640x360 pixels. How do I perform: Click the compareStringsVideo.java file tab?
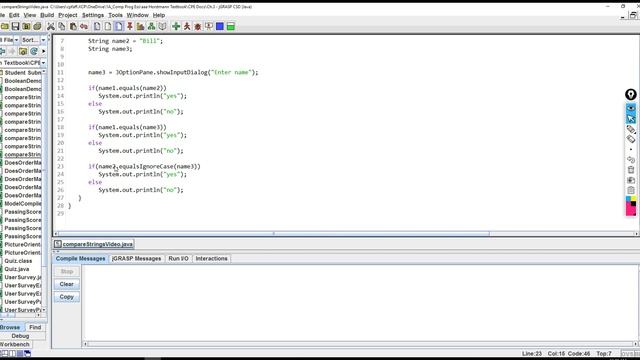93,244
